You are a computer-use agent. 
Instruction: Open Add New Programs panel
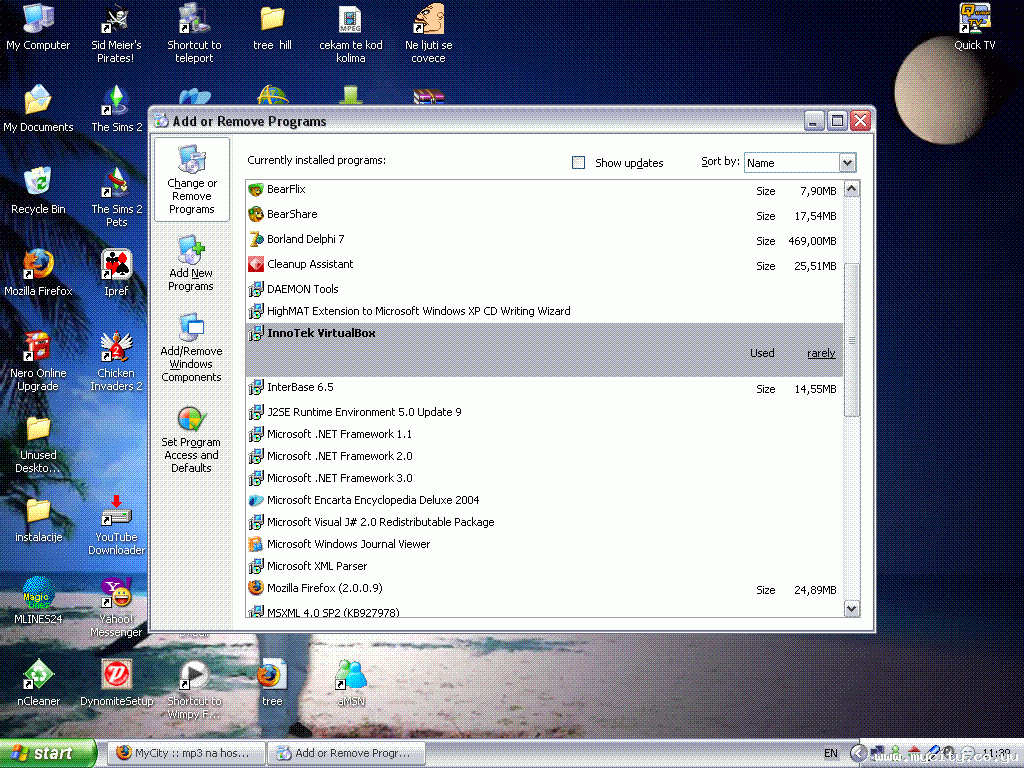(x=191, y=263)
